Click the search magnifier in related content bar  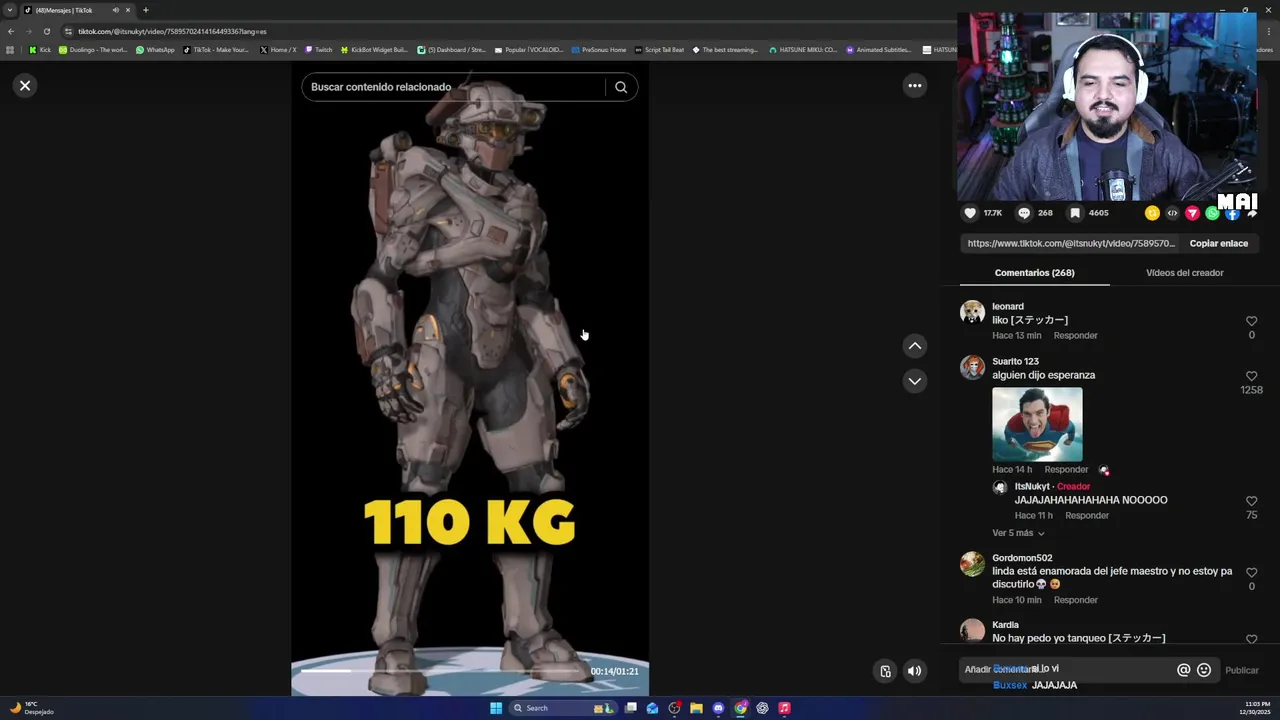coord(621,87)
